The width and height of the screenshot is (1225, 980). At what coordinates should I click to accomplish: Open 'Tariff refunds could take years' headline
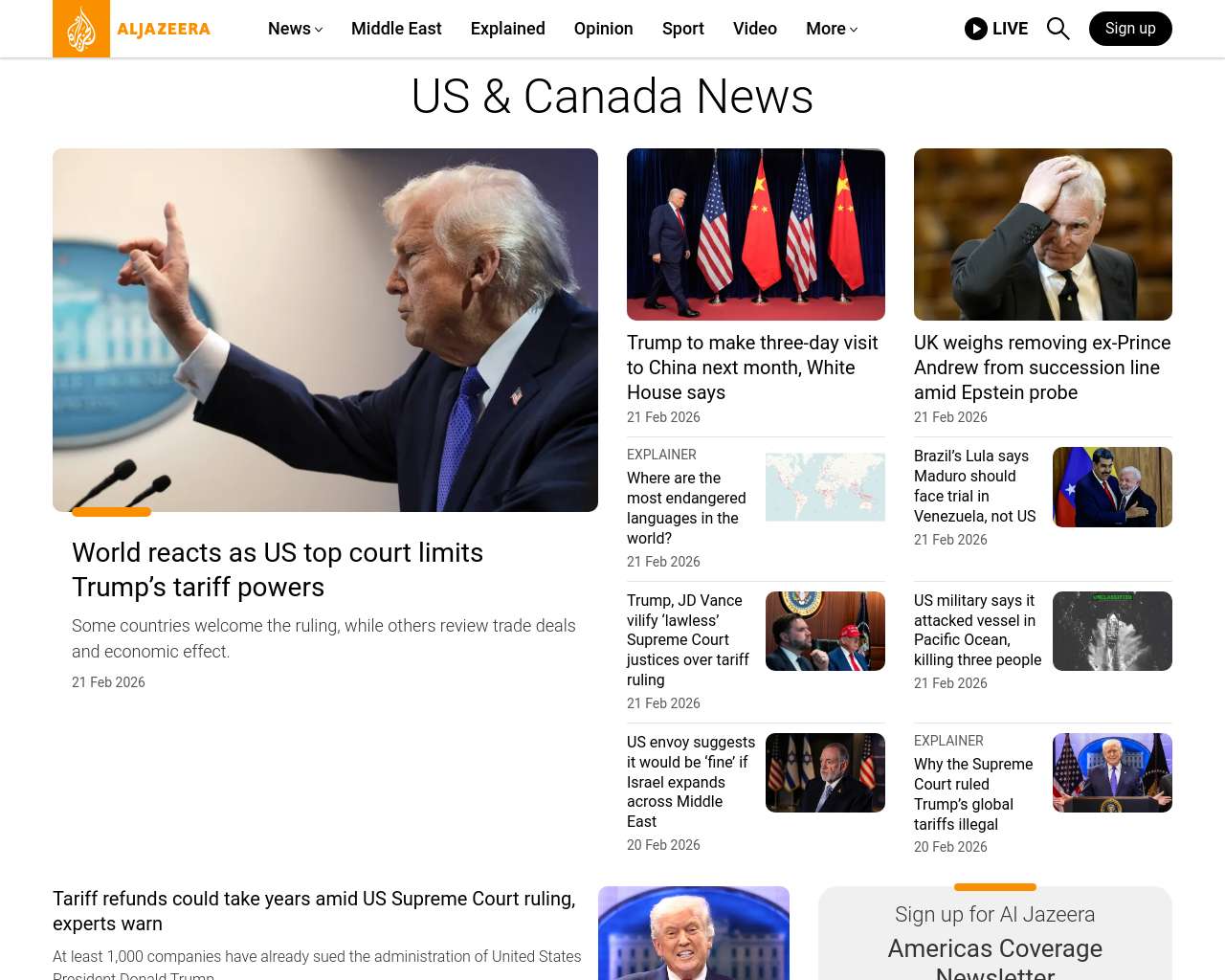point(314,911)
